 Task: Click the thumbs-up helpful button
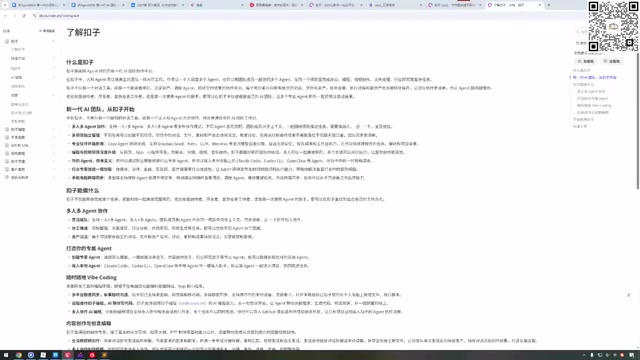[586, 61]
